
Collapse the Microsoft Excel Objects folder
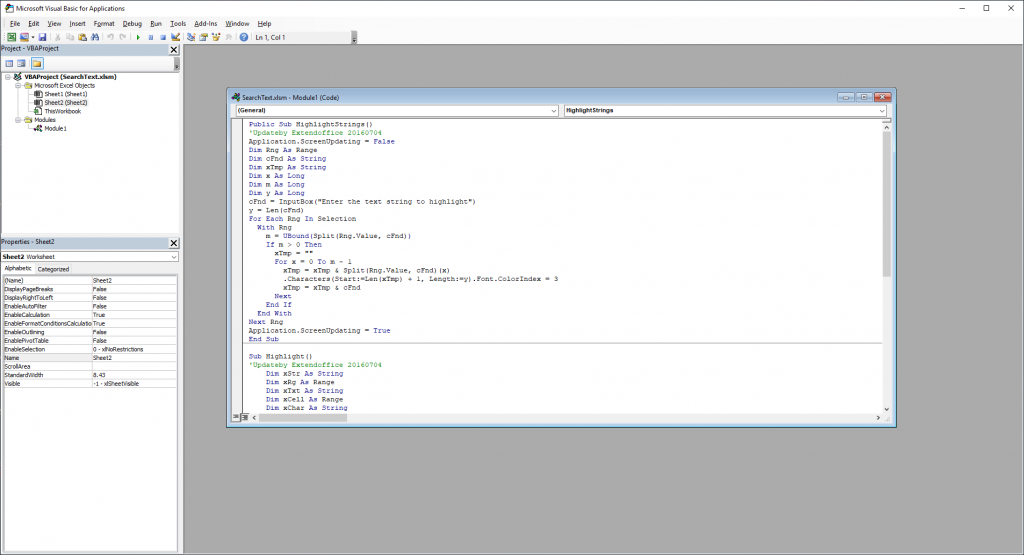18,85
